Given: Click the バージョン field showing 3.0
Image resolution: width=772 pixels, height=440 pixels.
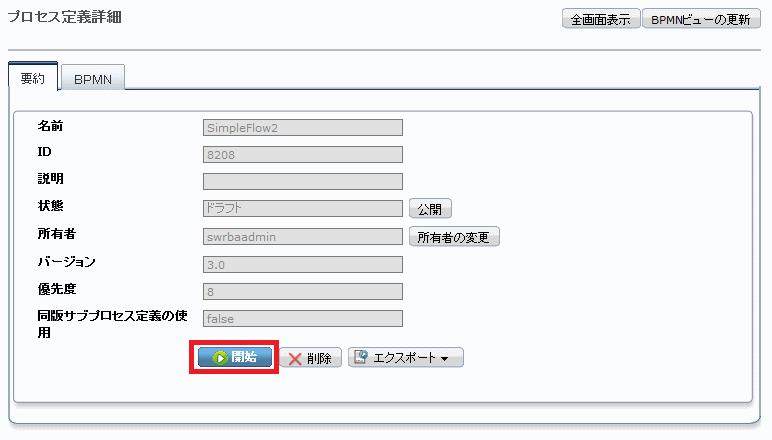Looking at the screenshot, I should pyautogui.click(x=303, y=264).
